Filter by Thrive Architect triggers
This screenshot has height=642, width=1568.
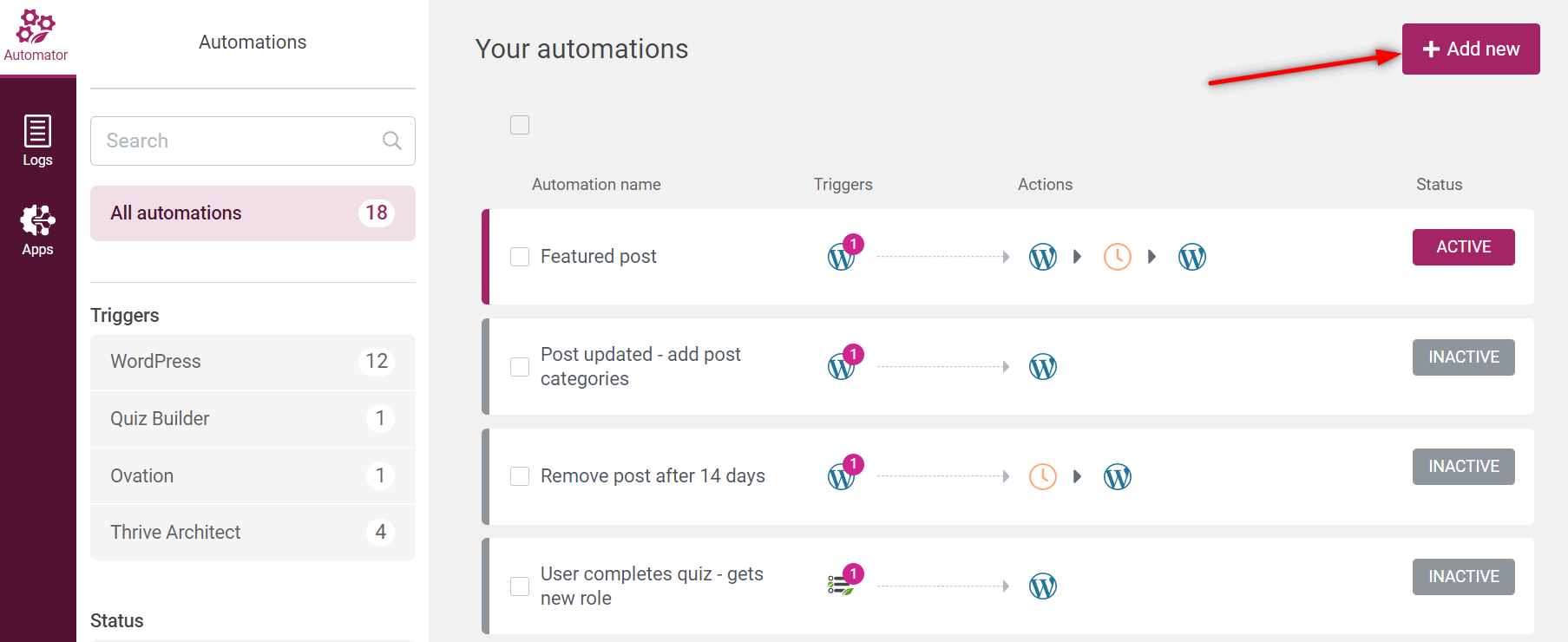[x=253, y=533]
